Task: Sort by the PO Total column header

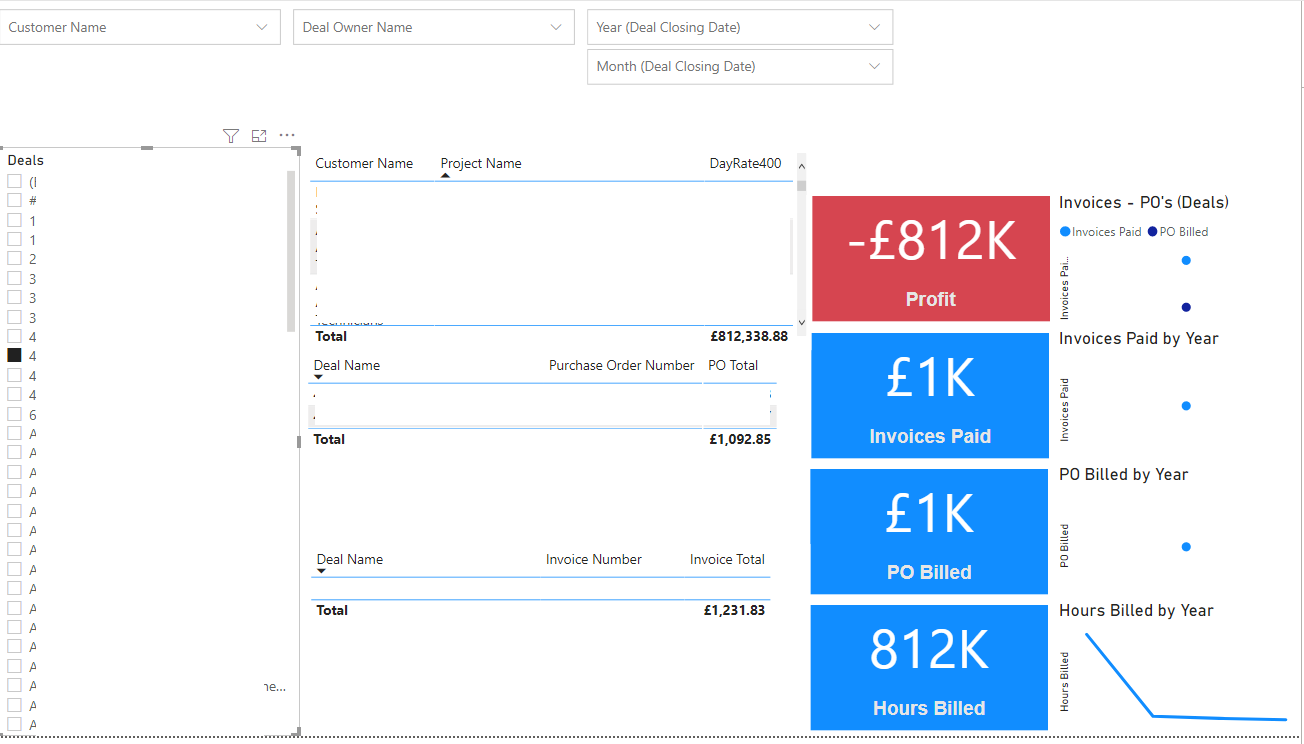Action: click(733, 365)
